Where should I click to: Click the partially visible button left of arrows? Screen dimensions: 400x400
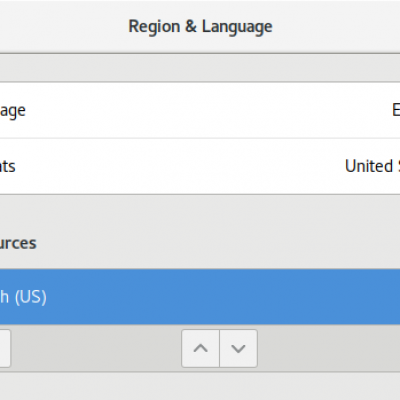pyautogui.click(x=5, y=349)
